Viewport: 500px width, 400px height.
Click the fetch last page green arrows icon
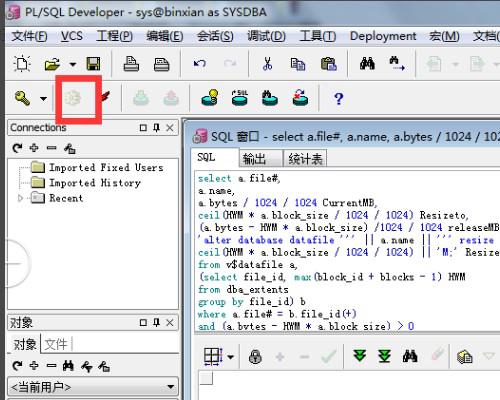tap(384, 356)
